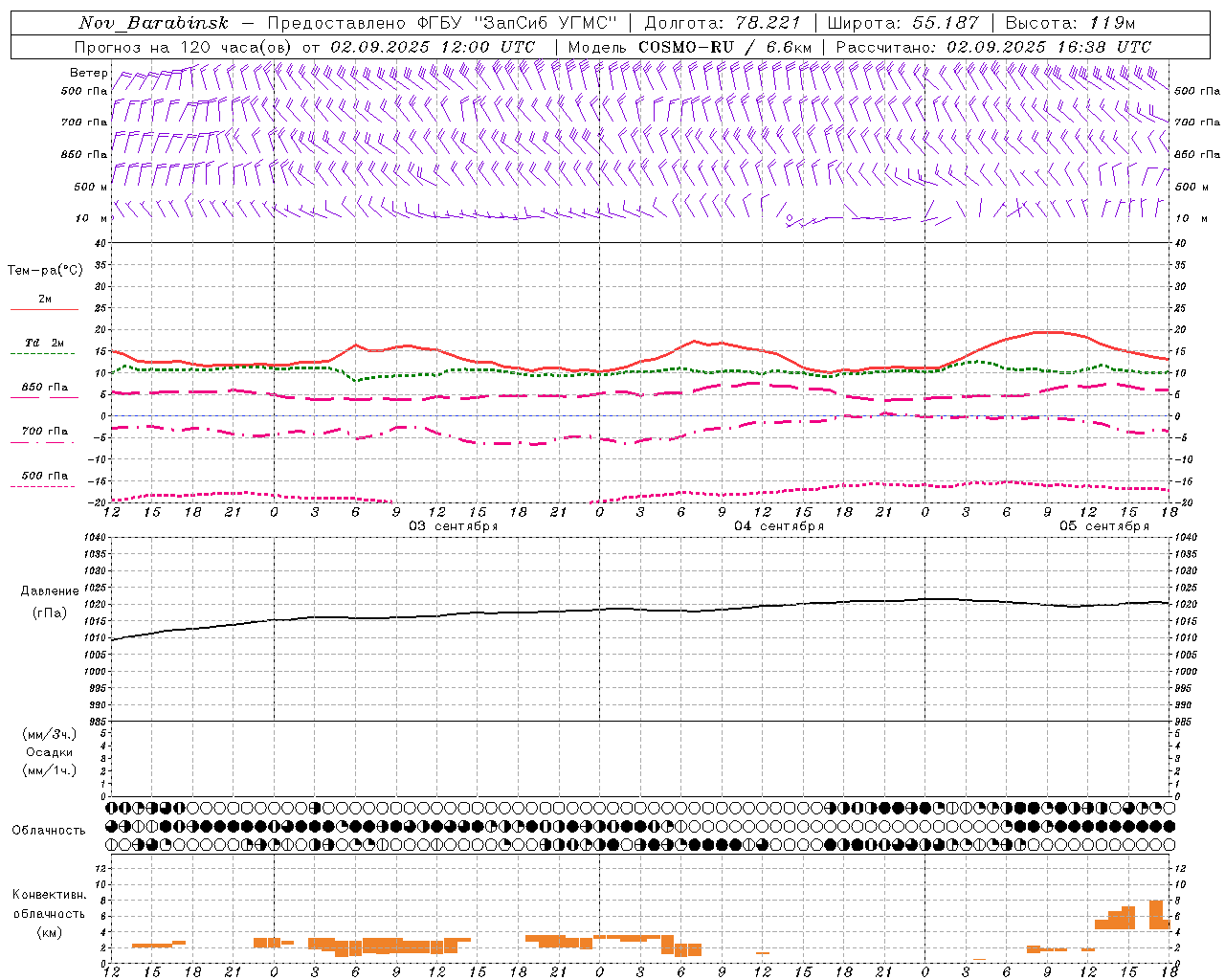The image size is (1225, 980).
Task: Click the "(мм/3ч.)" precipitation unit label
Action: (x=49, y=734)
